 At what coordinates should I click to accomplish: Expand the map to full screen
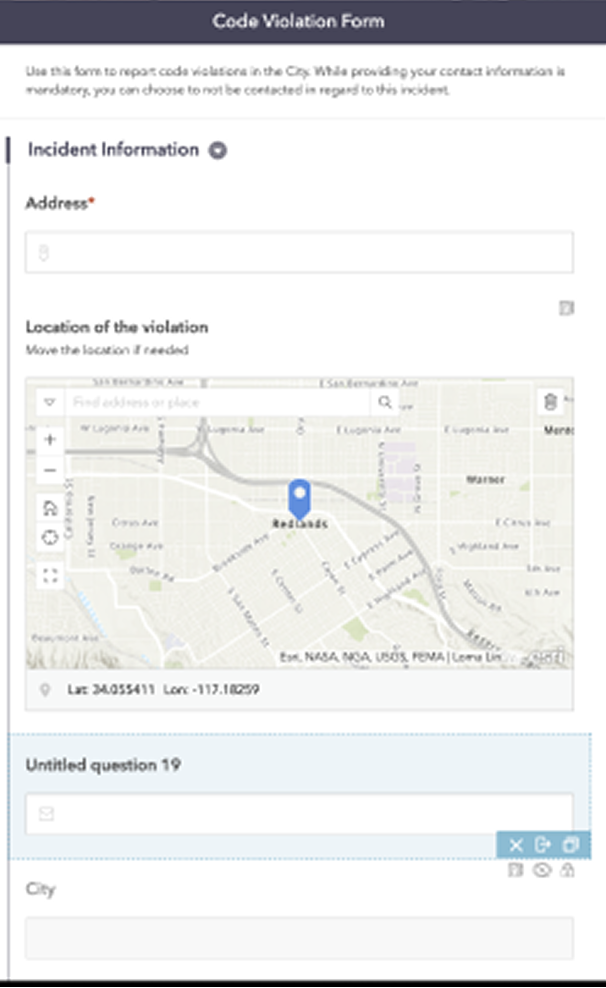[x=50, y=576]
